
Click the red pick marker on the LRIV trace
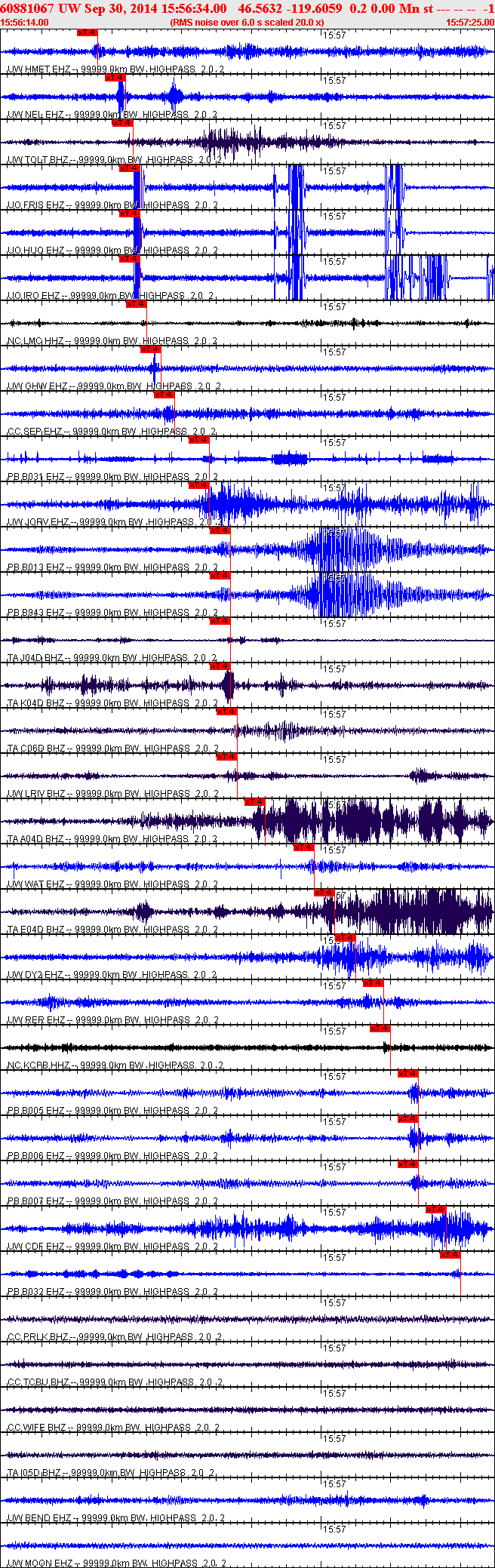(x=226, y=757)
